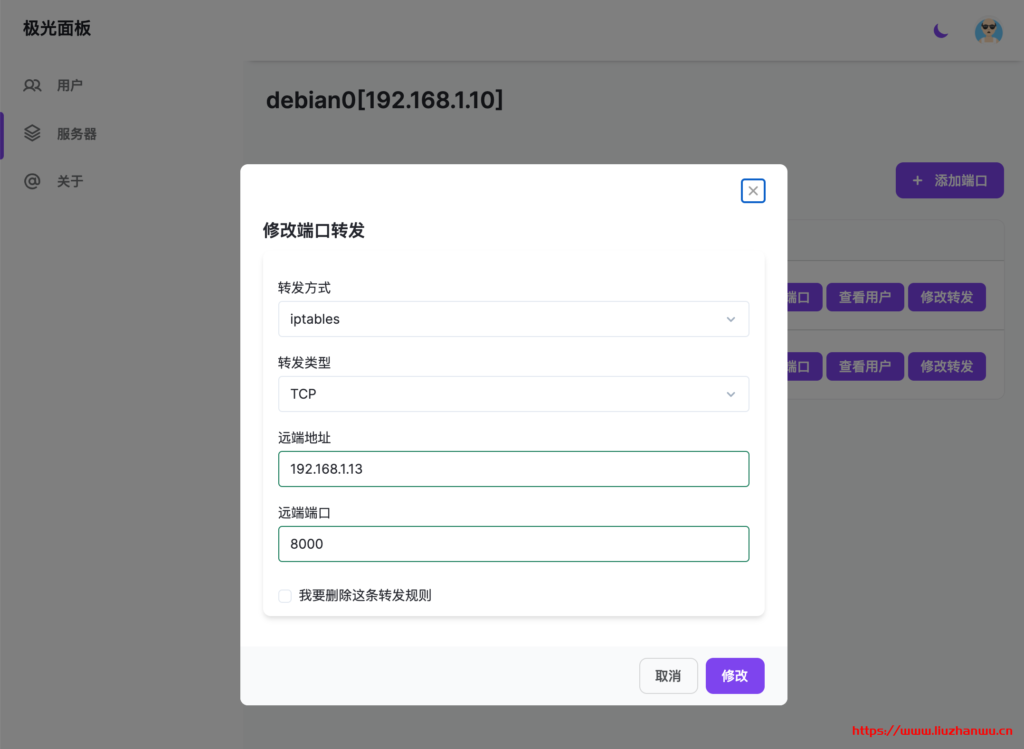
Task: Click the 转发类型 label
Action: pyautogui.click(x=304, y=363)
